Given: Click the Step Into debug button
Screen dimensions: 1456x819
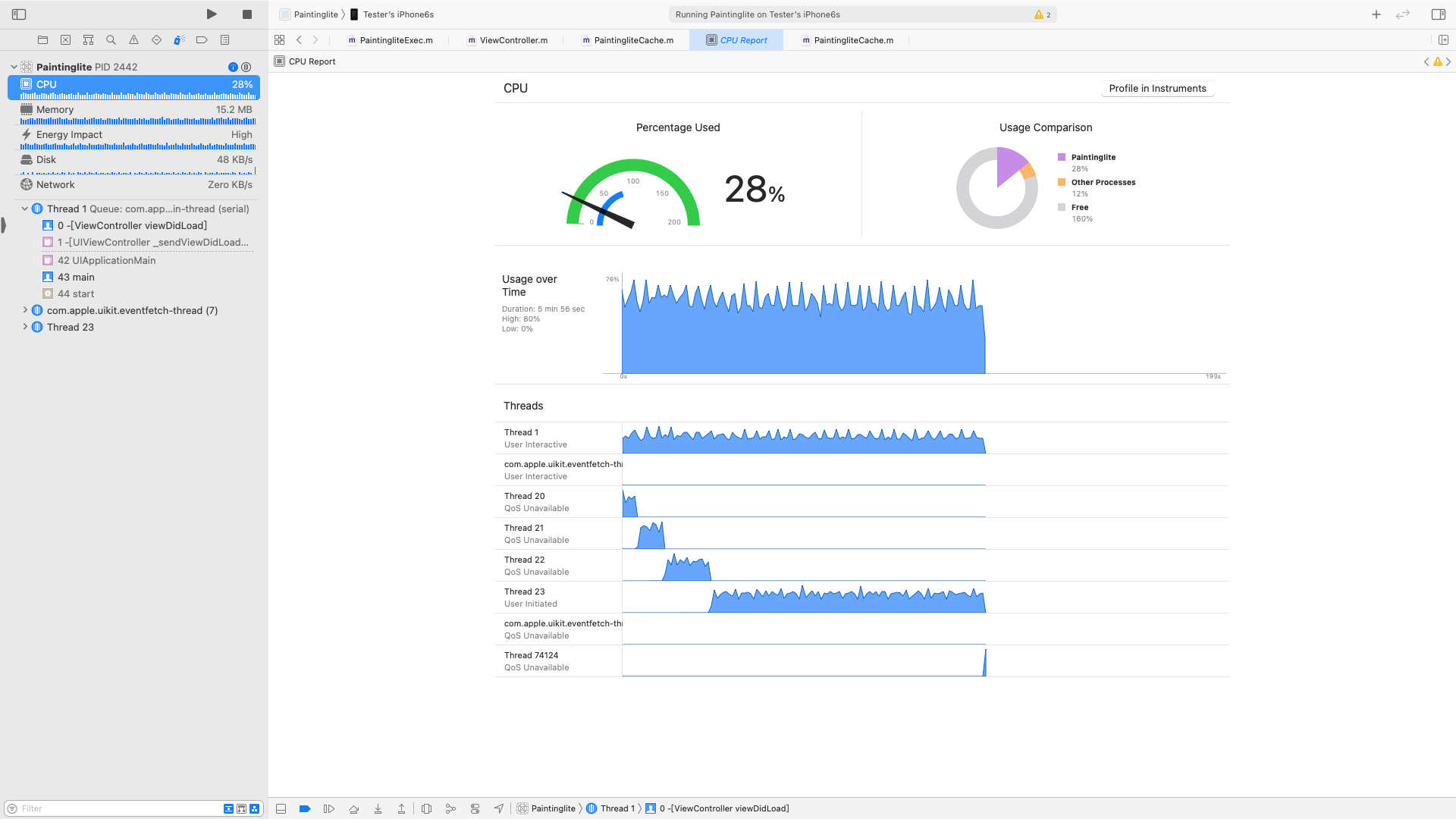Looking at the screenshot, I should tap(378, 809).
